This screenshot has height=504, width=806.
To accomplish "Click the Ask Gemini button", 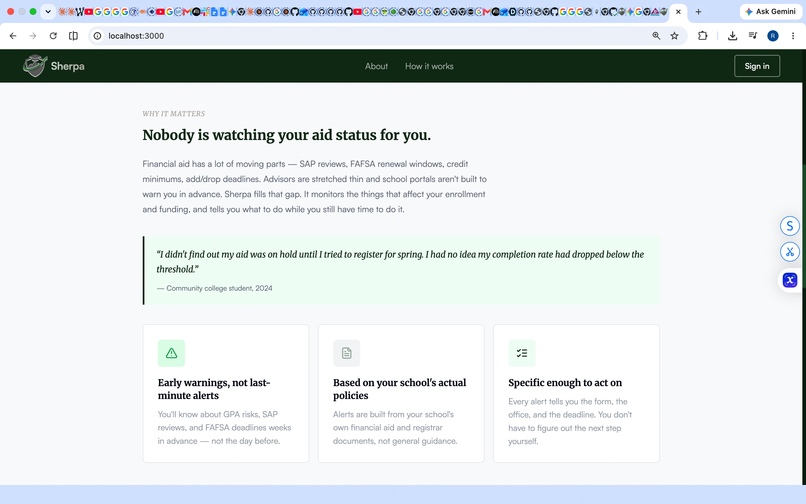I will point(771,12).
